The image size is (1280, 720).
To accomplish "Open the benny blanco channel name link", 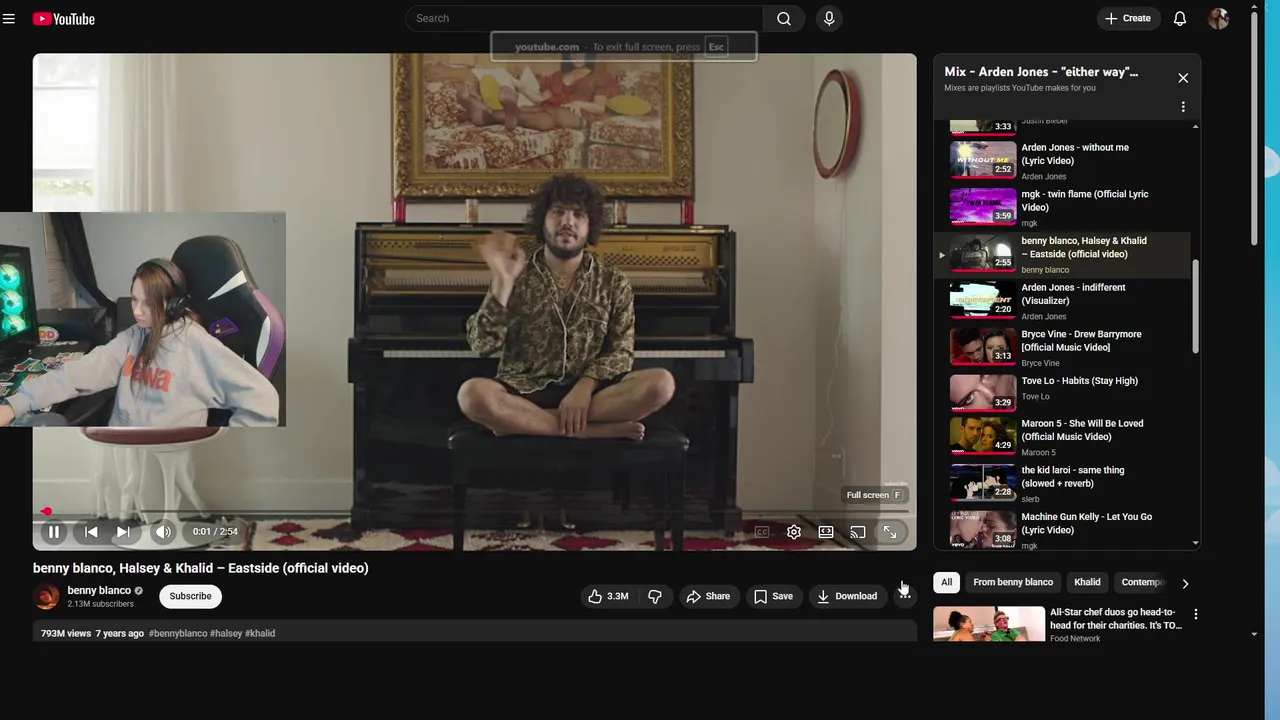I will tap(99, 590).
